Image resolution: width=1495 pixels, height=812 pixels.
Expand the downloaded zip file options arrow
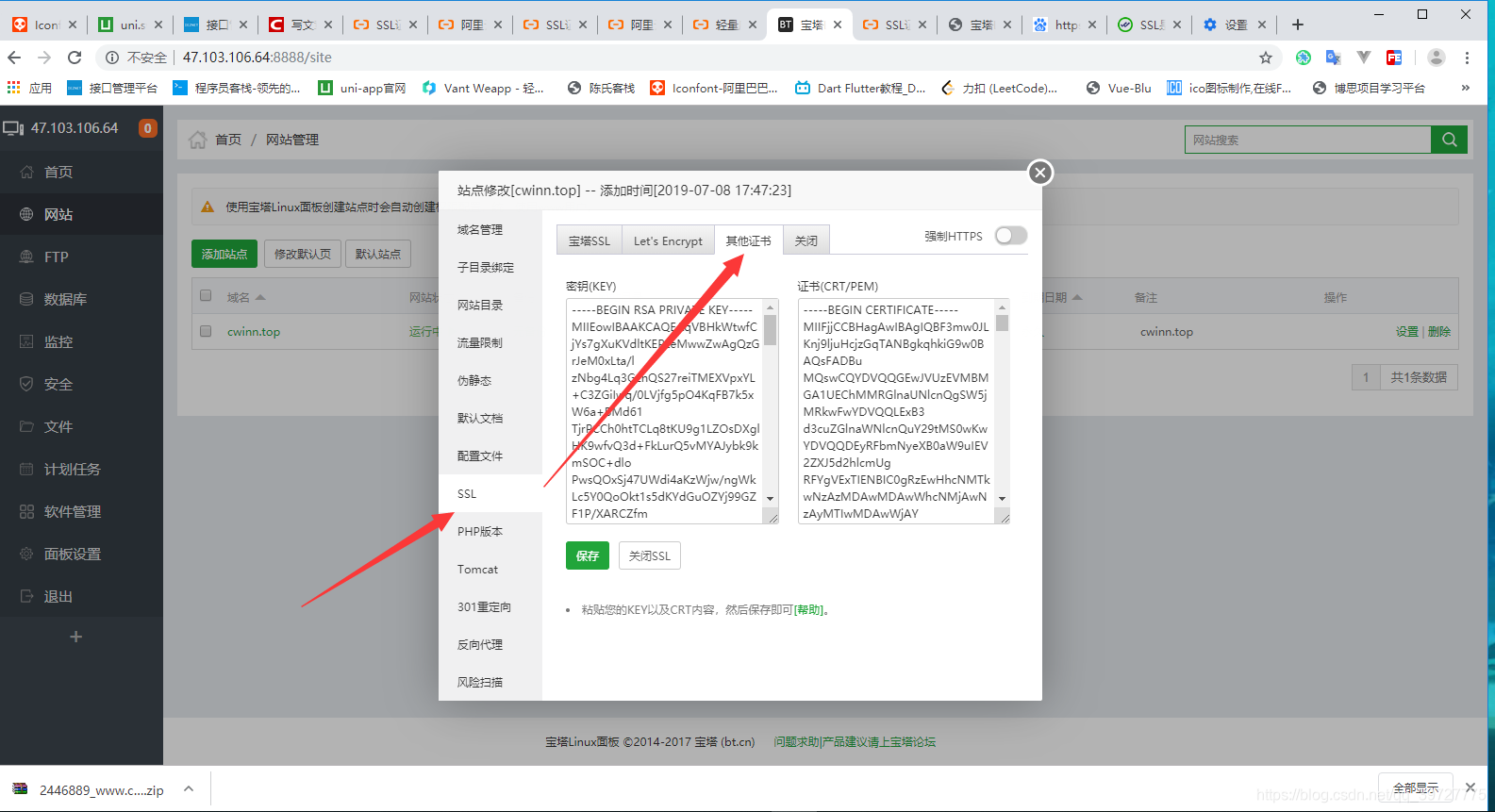(189, 789)
